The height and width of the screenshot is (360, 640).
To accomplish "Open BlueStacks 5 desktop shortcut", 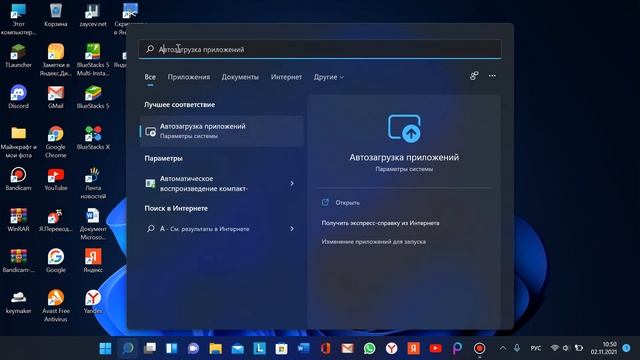I will point(93,97).
